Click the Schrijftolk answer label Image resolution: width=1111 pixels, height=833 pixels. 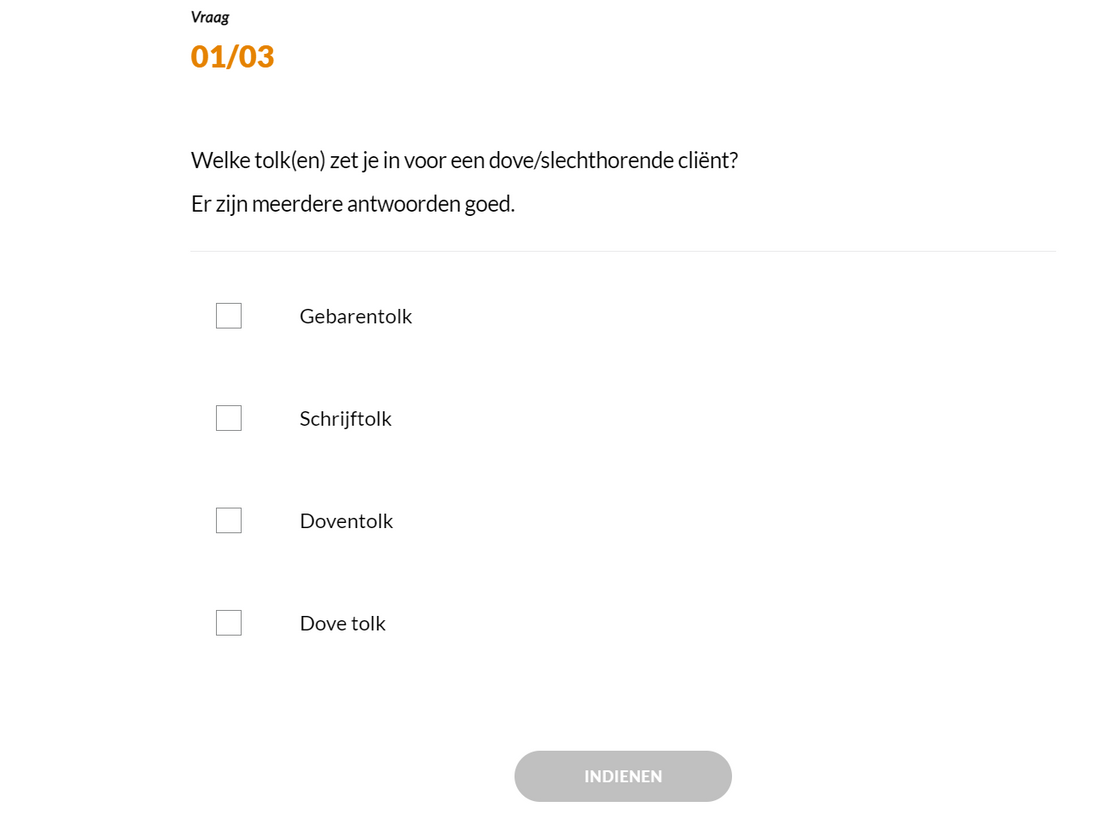(345, 418)
